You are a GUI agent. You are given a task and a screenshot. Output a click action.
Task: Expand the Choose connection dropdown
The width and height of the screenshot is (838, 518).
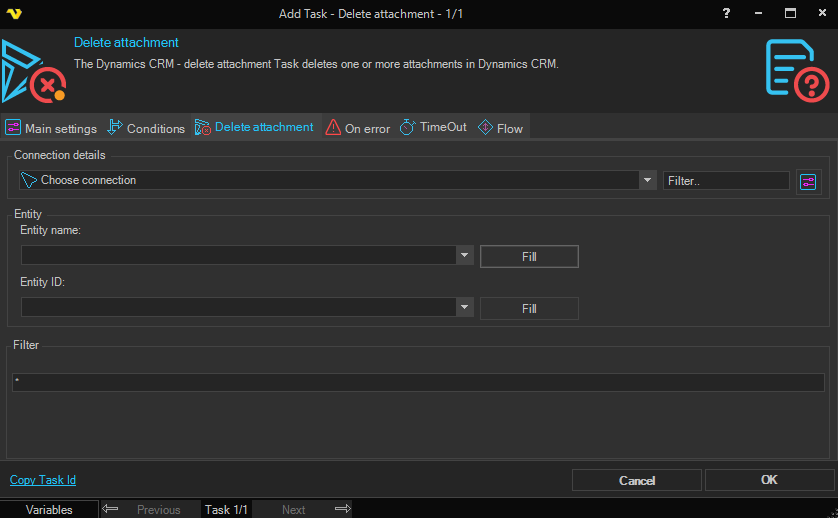click(647, 181)
